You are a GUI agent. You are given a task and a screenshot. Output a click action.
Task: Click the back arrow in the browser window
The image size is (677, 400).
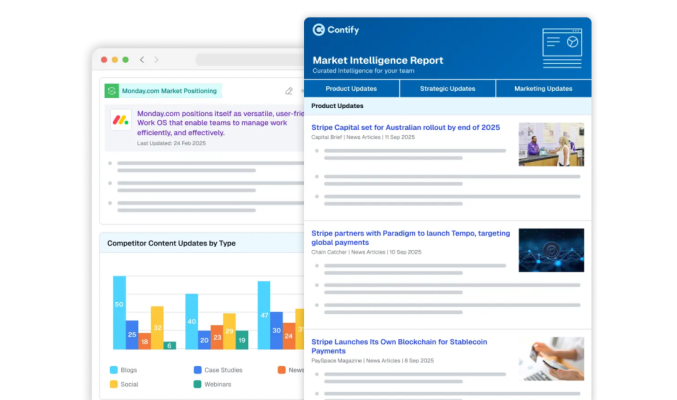[142, 60]
